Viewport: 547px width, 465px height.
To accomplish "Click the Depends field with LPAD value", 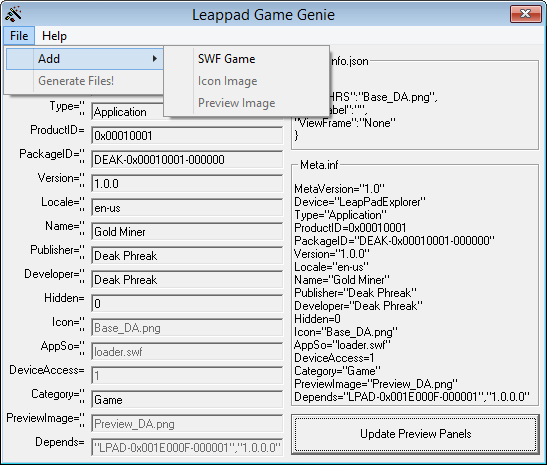I will 187,448.
